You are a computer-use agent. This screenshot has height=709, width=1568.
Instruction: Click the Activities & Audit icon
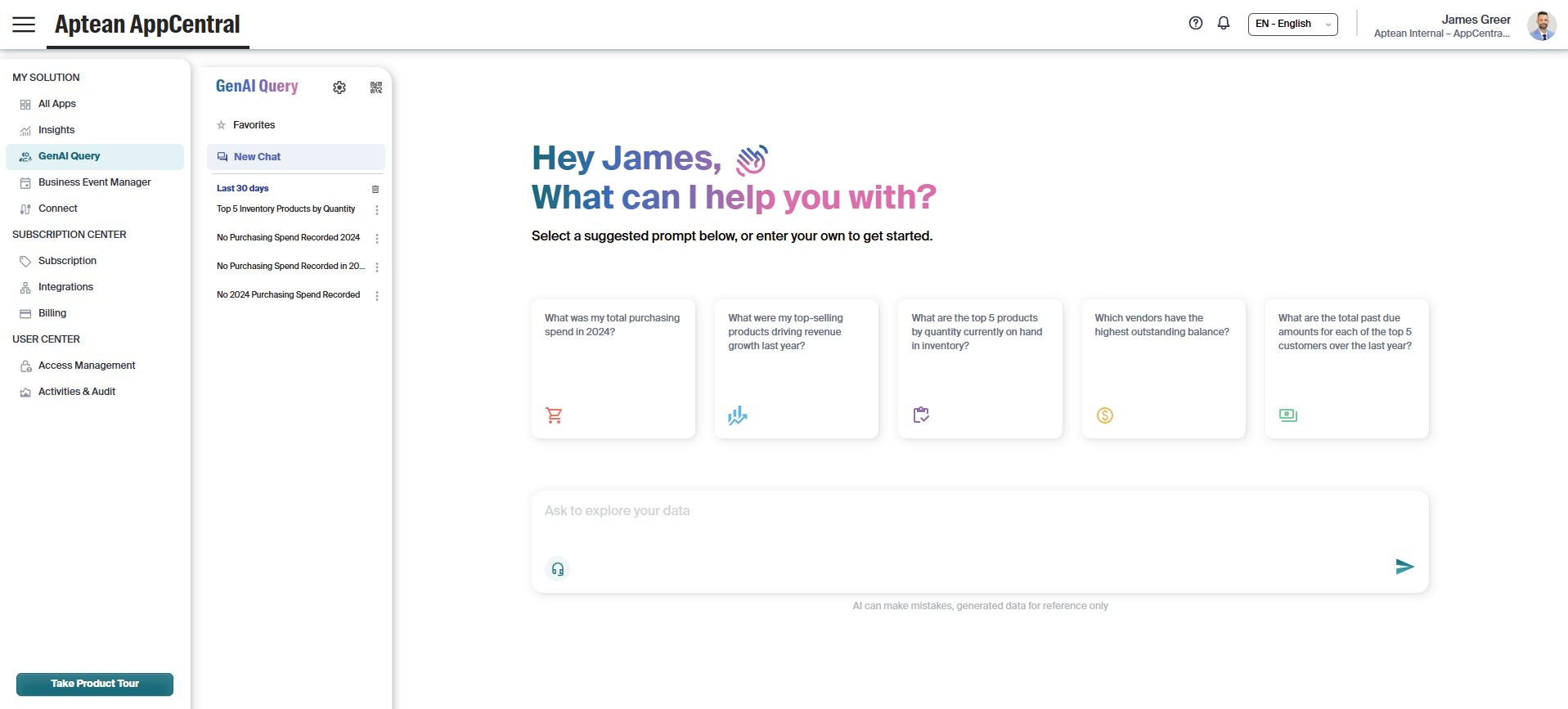[x=25, y=393]
